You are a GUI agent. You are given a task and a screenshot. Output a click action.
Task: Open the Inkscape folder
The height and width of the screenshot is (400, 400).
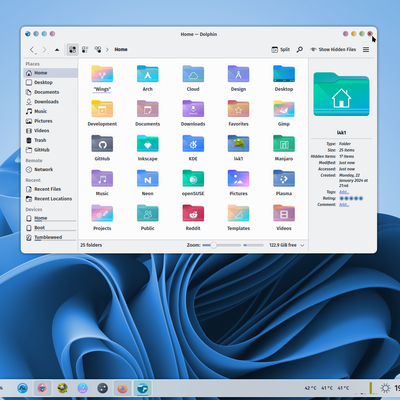pos(148,144)
